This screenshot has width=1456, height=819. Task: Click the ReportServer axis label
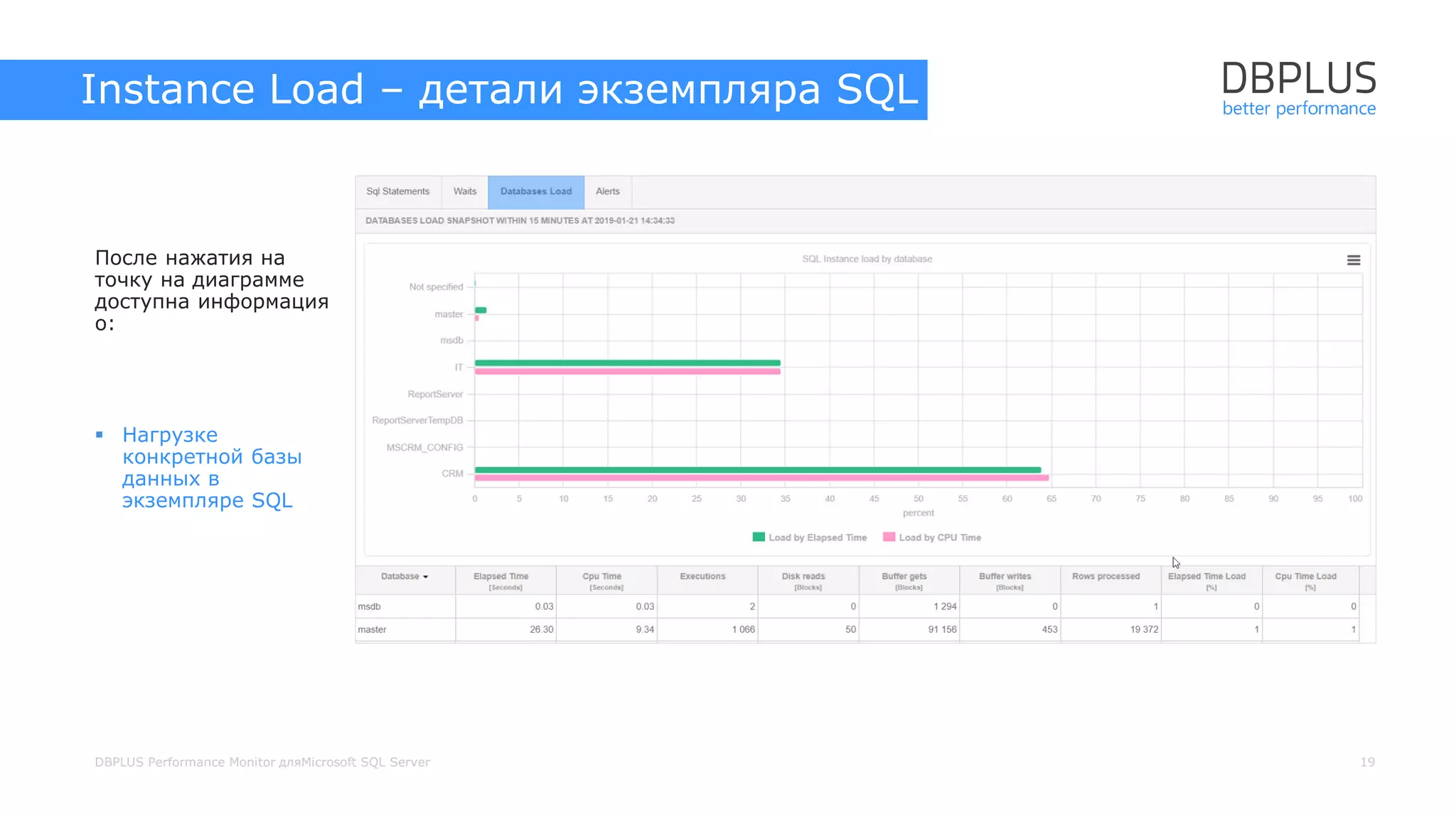click(x=435, y=394)
